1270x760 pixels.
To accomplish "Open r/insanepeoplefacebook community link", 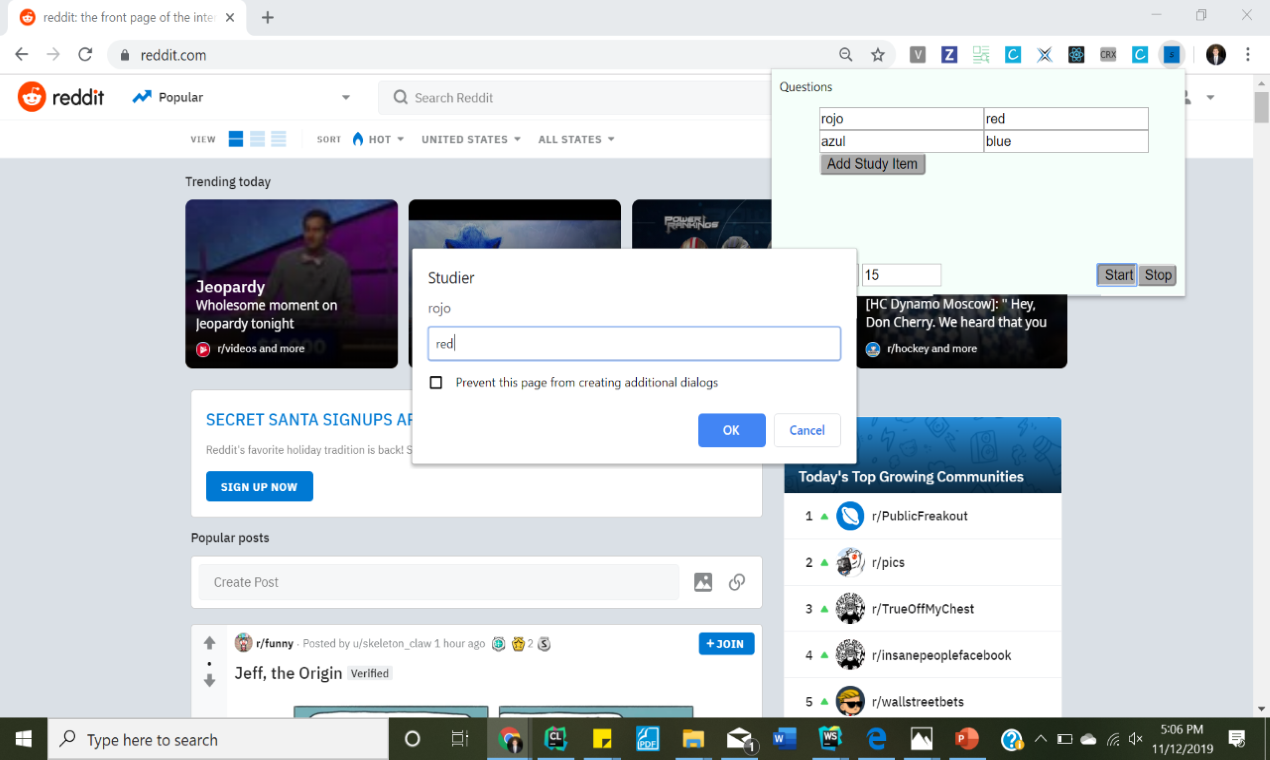I will (x=941, y=655).
